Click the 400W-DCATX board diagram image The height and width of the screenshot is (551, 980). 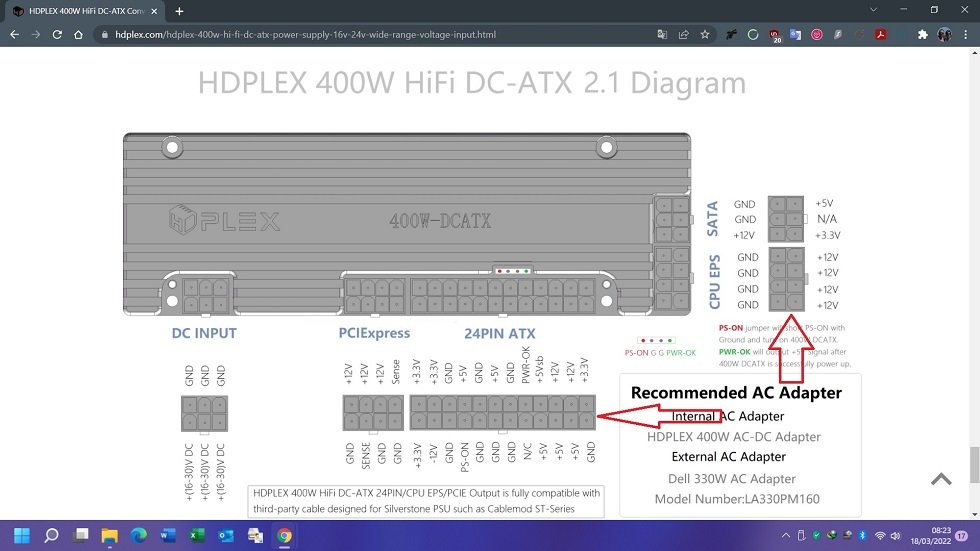pyautogui.click(x=407, y=224)
